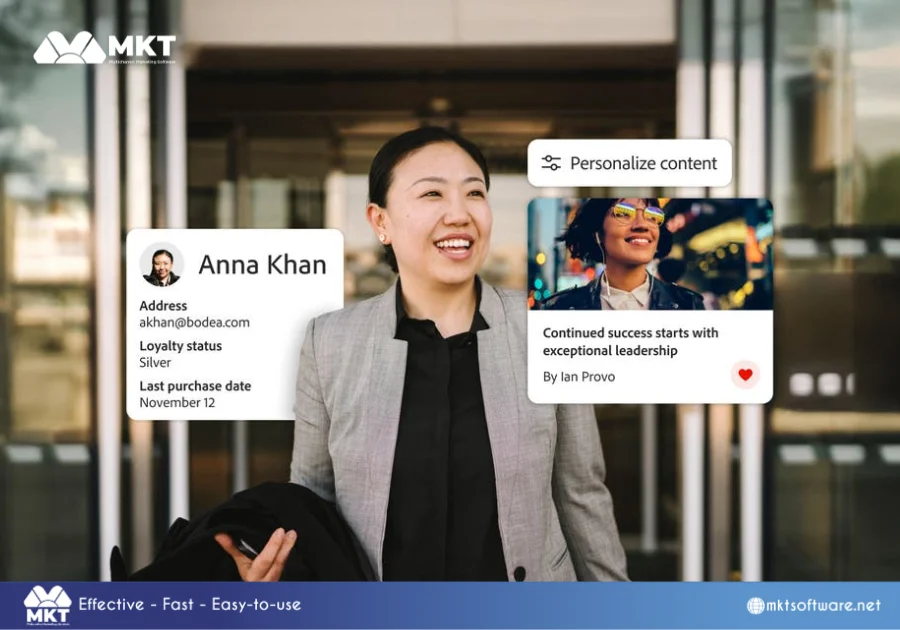The image size is (900, 630).
Task: Click the Loyalty status label
Action: 180,345
